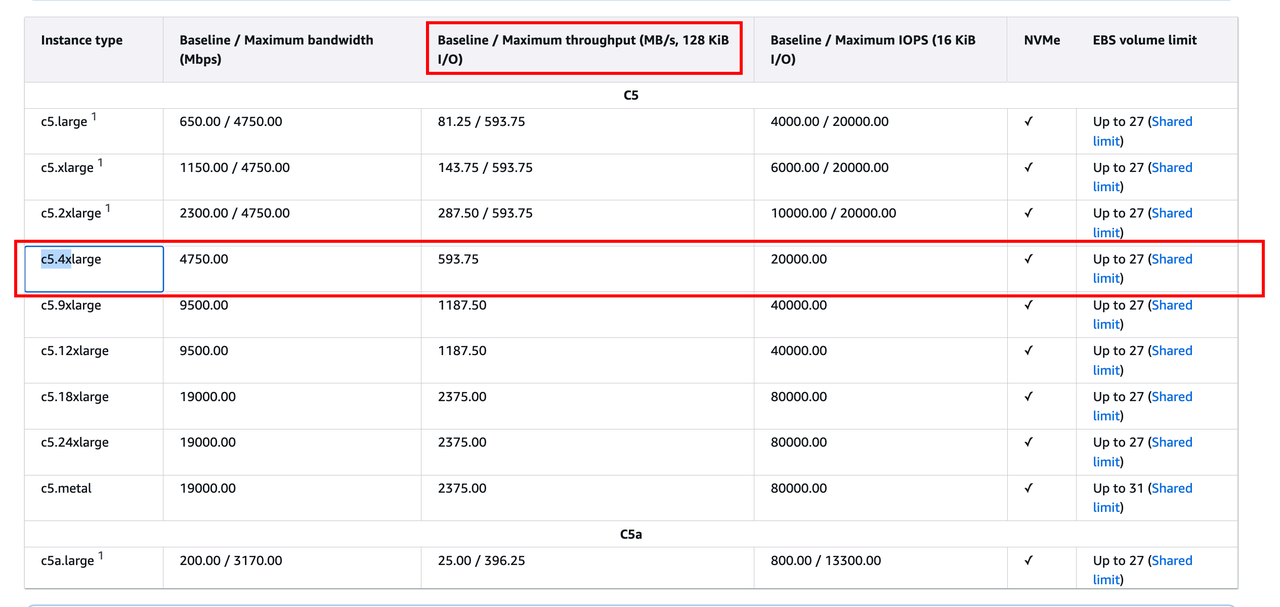Click NVMe checkmark in c5.2xlarge row
1280x607 pixels.
[x=1029, y=213]
